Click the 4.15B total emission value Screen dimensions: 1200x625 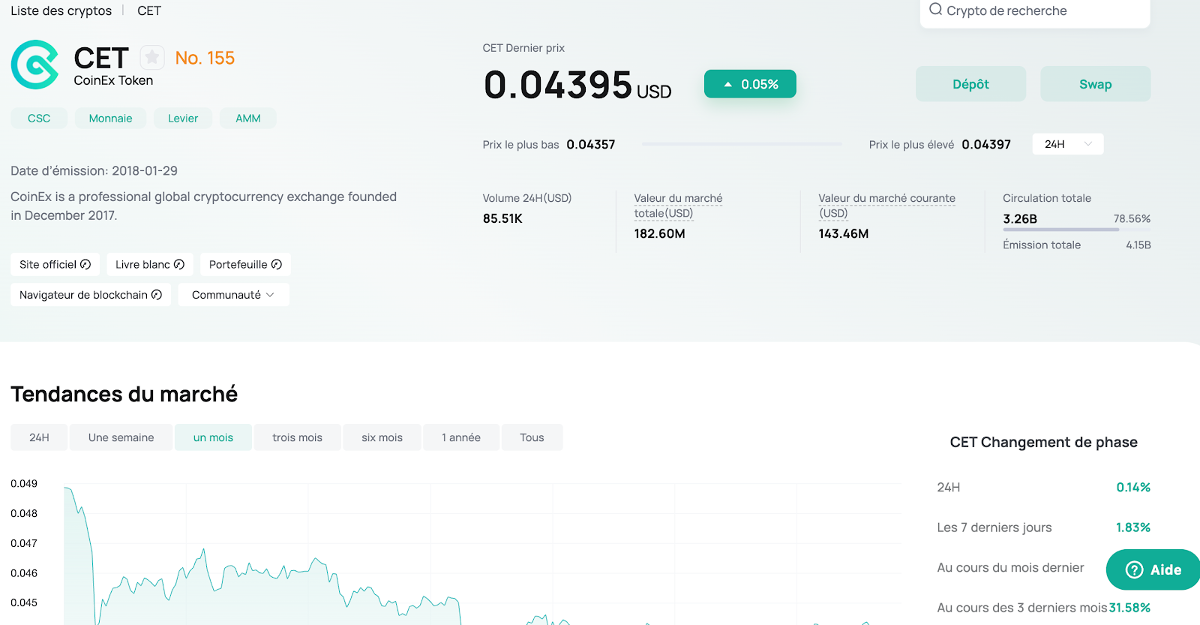(x=1138, y=245)
